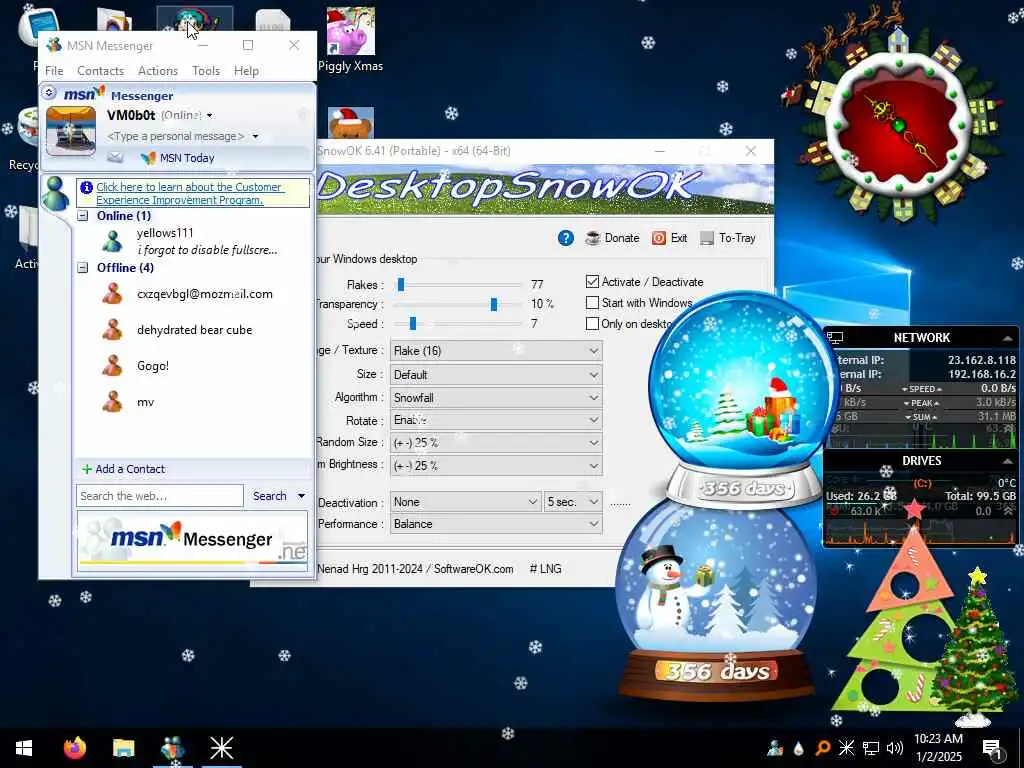Click the MSN butterfly icon beside MSN Today
The image size is (1024, 768).
tap(148, 157)
